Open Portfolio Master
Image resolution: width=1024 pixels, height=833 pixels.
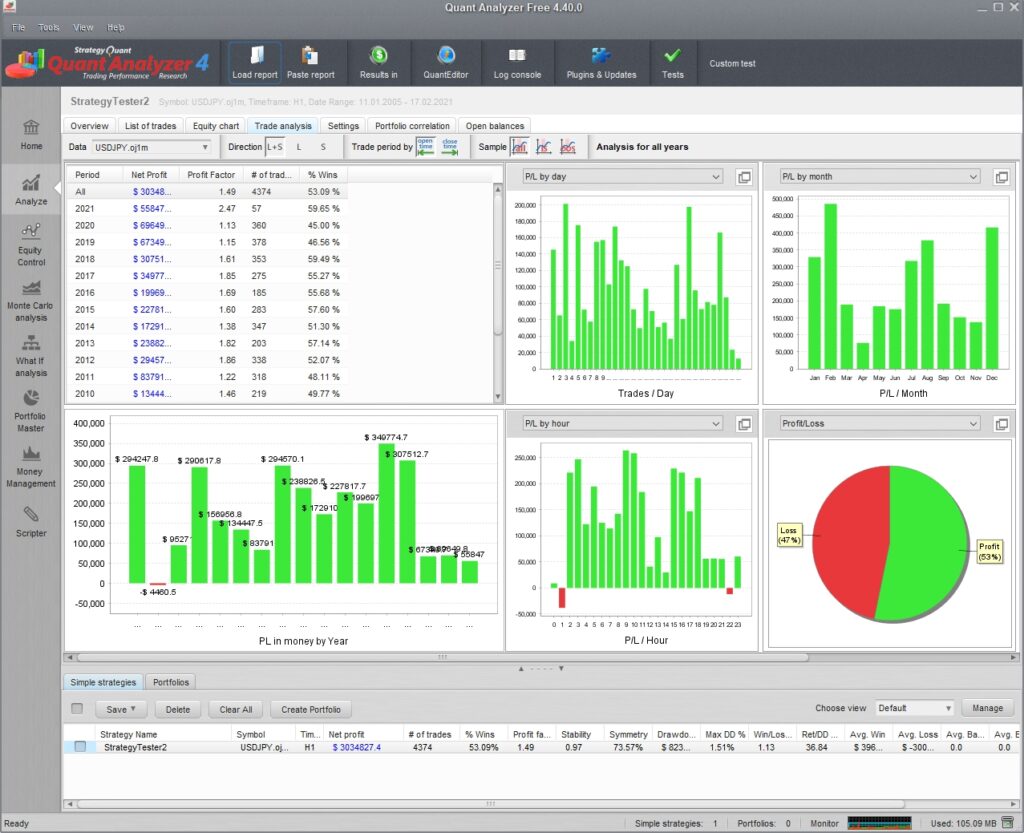pos(31,411)
